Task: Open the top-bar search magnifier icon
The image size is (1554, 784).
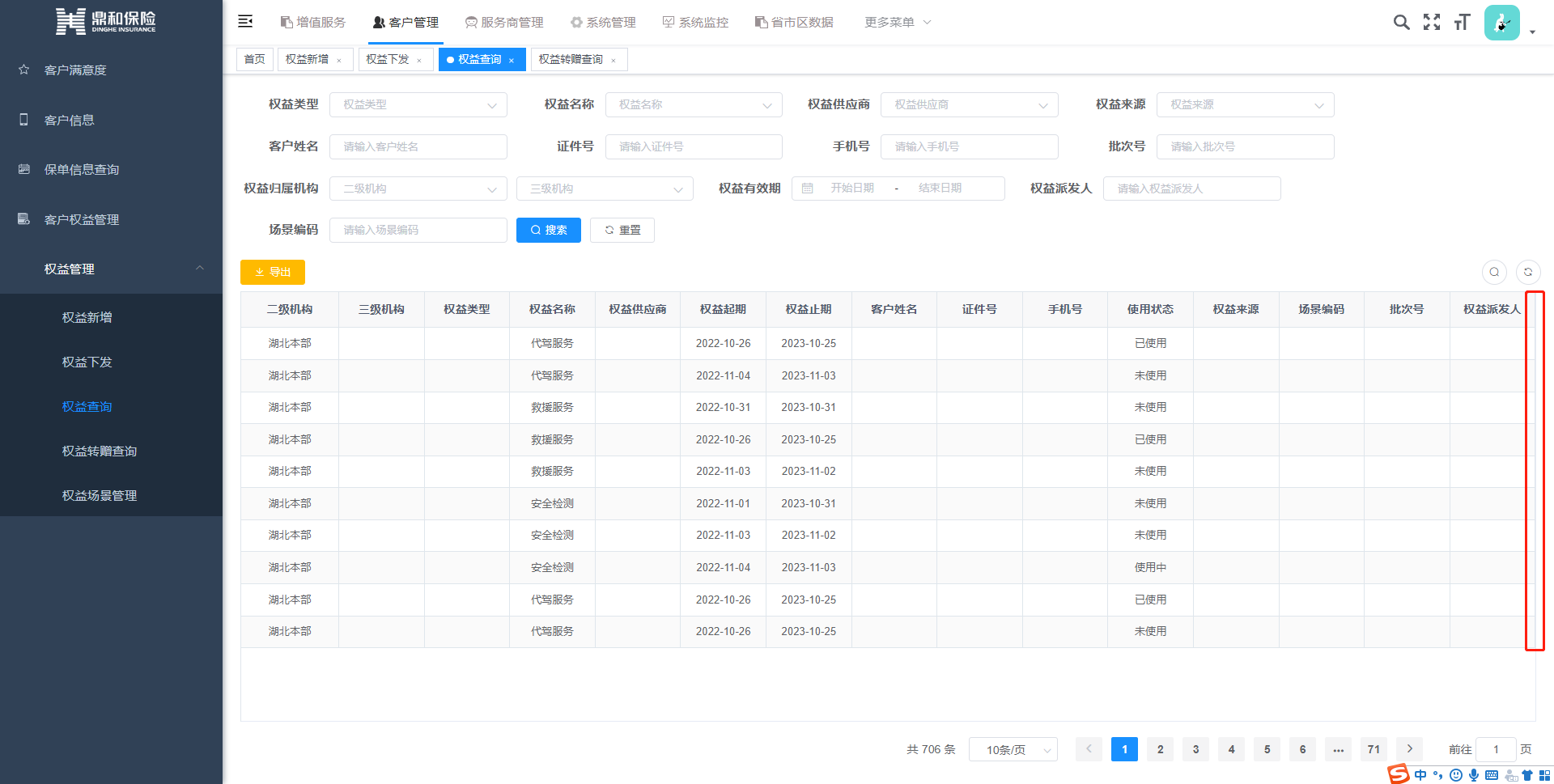Action: pyautogui.click(x=1401, y=23)
